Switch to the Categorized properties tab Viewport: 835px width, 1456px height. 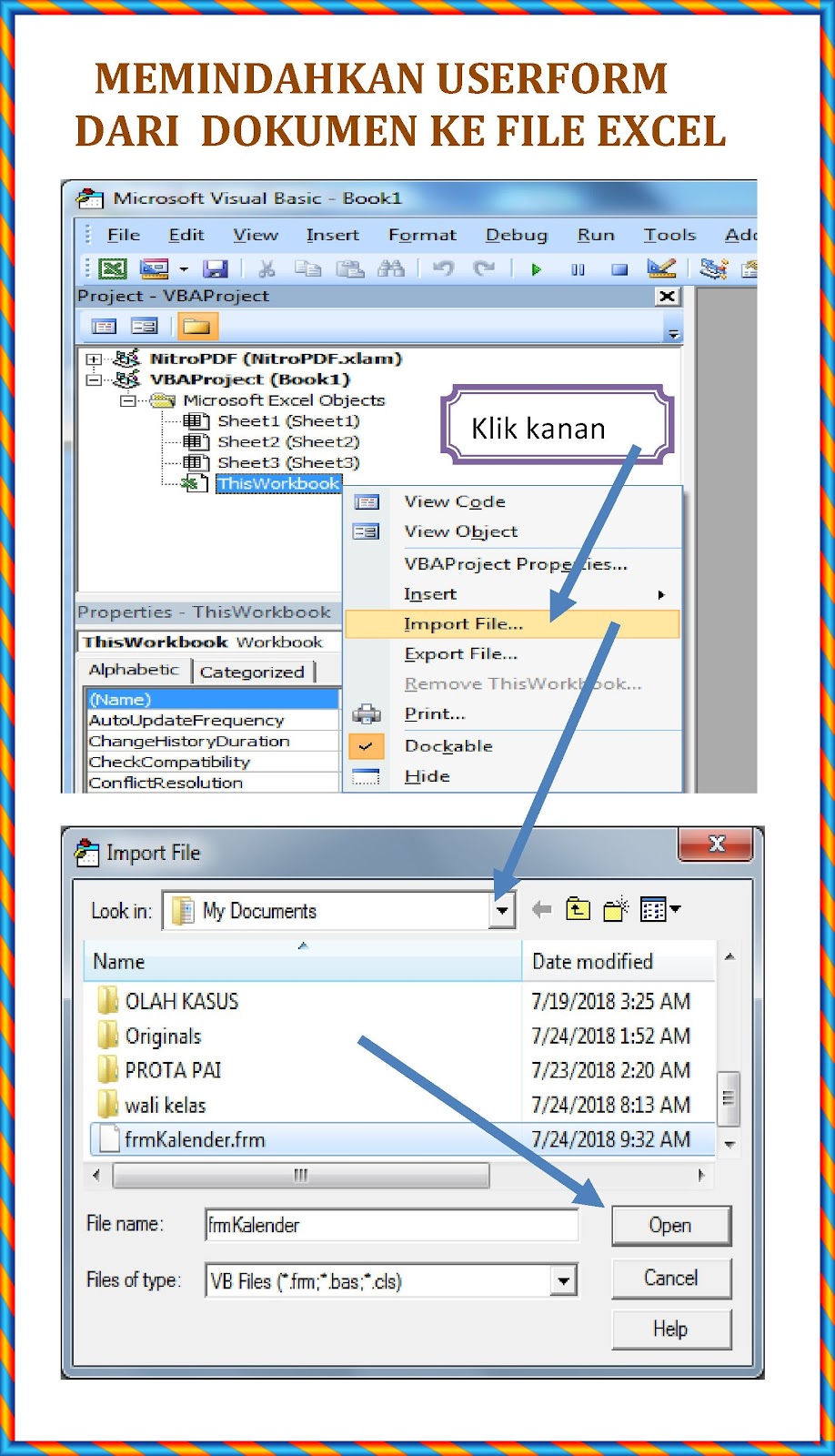[252, 672]
